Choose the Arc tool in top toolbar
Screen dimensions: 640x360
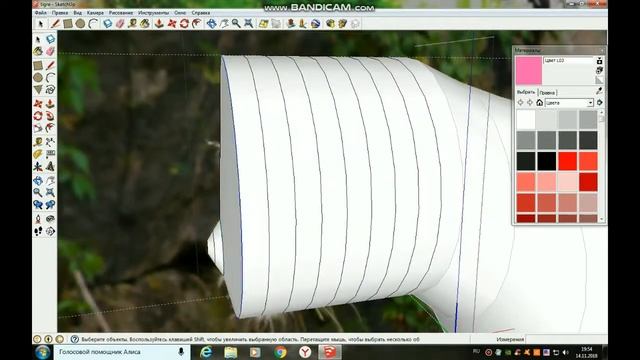pyautogui.click(x=93, y=24)
